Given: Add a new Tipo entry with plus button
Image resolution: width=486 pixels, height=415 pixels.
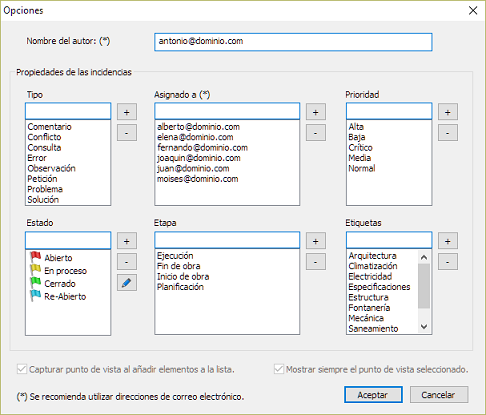Looking at the screenshot, I should point(127,112).
